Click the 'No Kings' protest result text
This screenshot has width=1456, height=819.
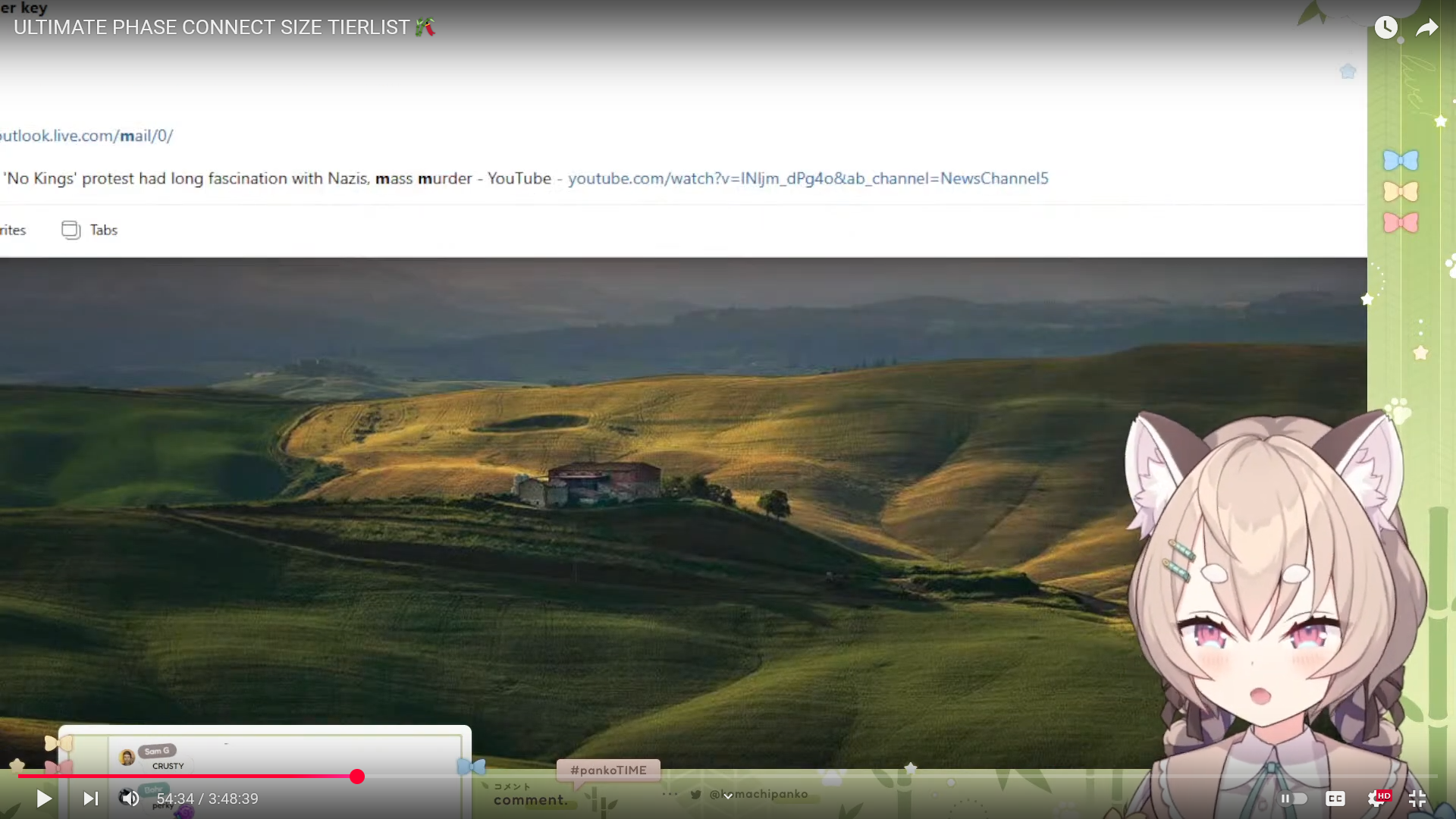pyautogui.click(x=278, y=178)
